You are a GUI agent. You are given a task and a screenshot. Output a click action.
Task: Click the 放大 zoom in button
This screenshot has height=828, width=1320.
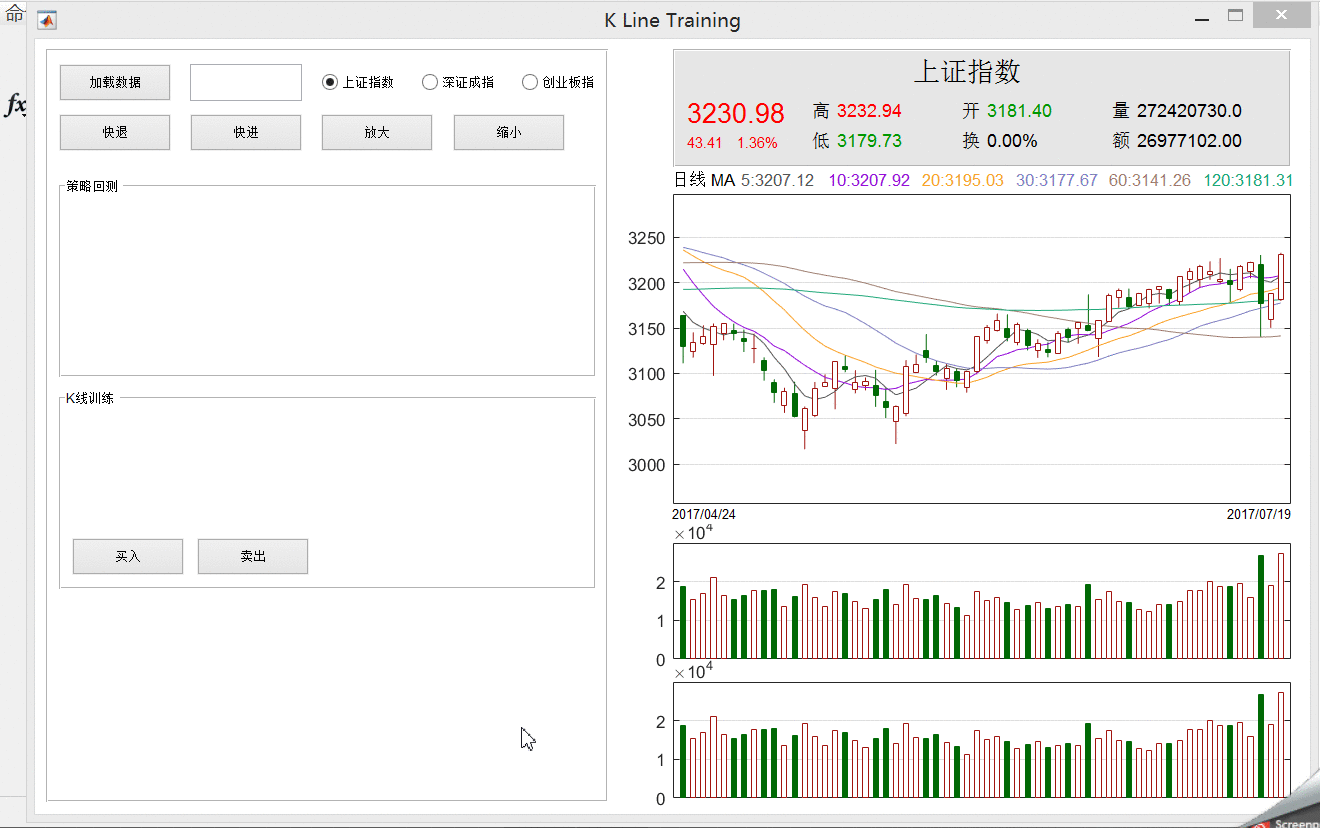pos(377,132)
